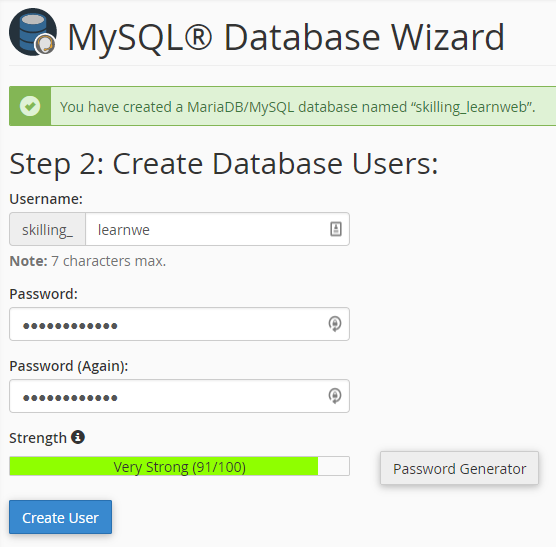Click the Create User button
The width and height of the screenshot is (556, 547).
point(61,517)
